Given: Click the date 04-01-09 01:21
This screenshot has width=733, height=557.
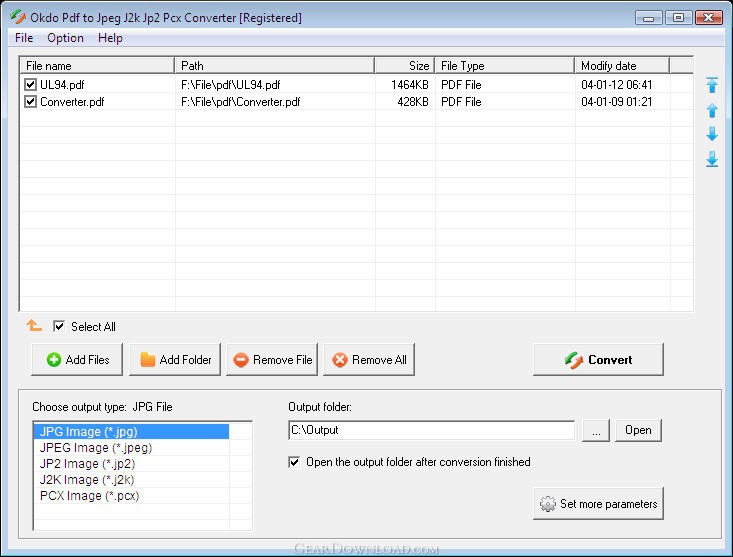Looking at the screenshot, I should click(x=617, y=101).
